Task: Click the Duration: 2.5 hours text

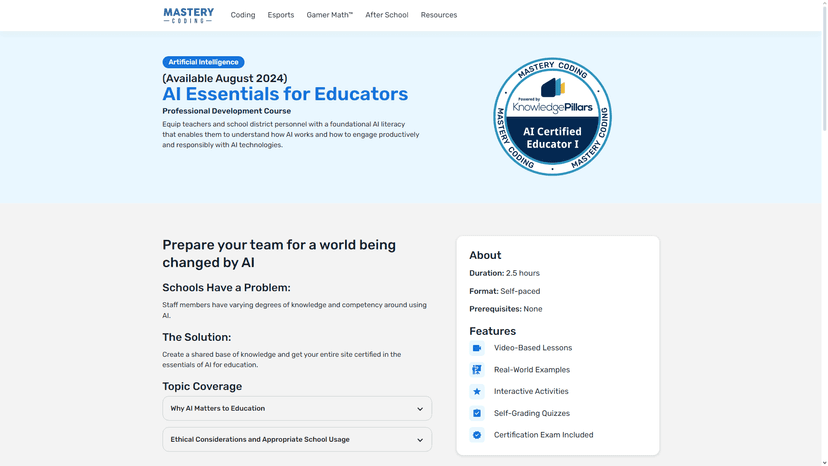Action: click(x=504, y=273)
